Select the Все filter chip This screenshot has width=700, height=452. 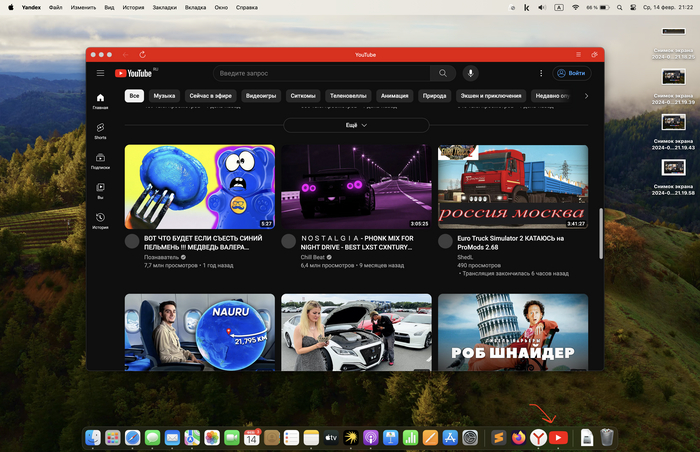click(x=134, y=96)
